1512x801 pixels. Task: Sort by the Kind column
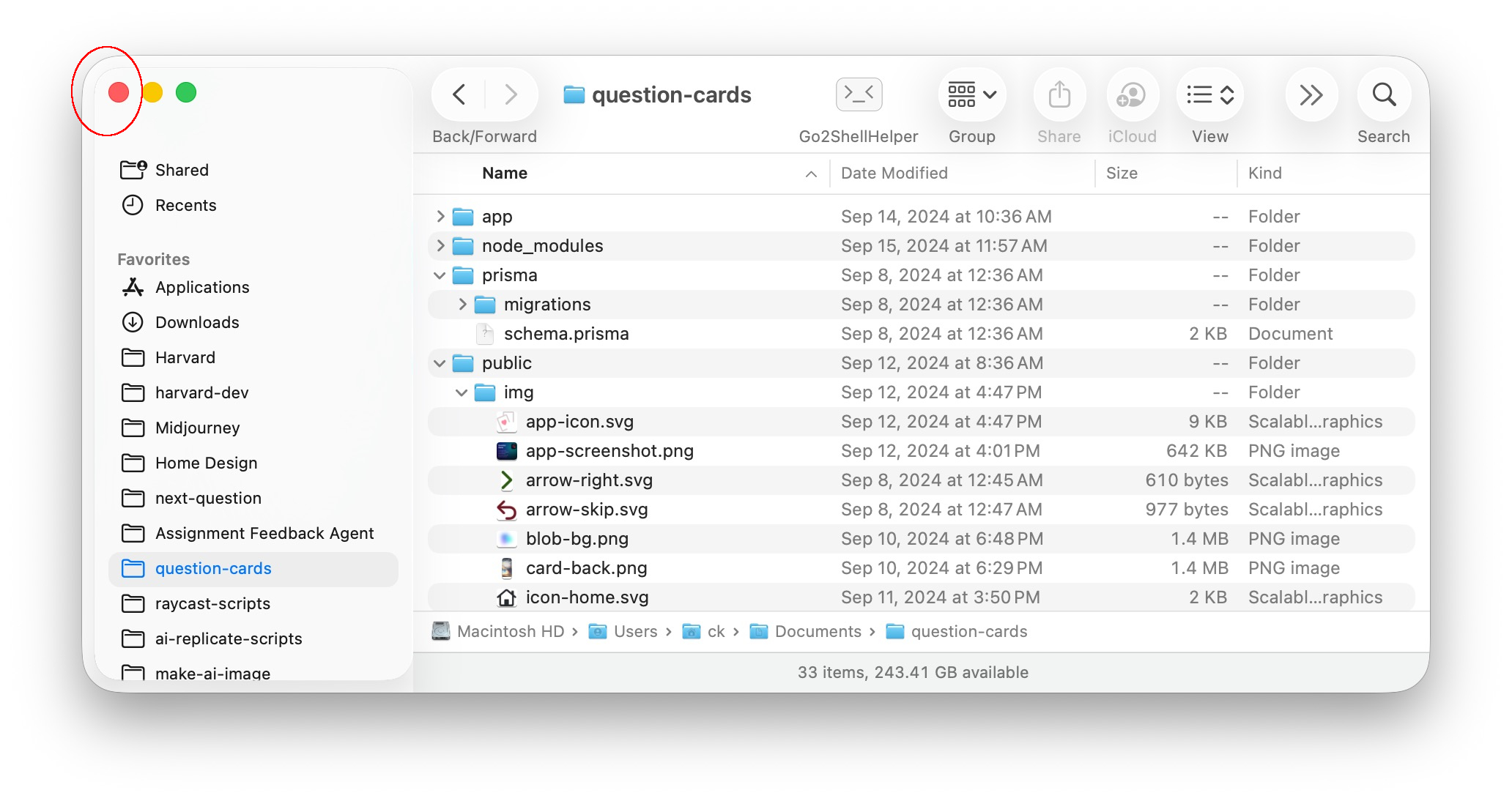(x=1265, y=173)
